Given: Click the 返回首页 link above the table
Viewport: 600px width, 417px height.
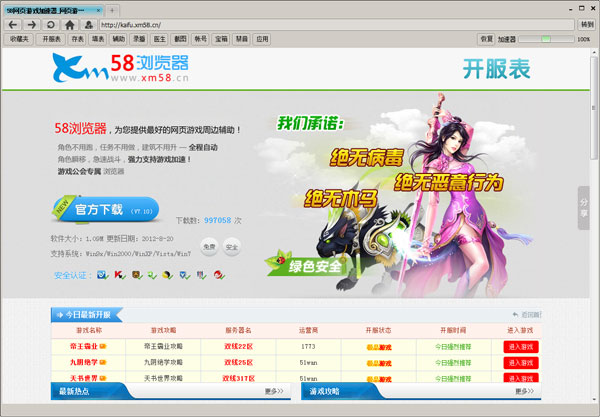Looking at the screenshot, I should [527, 315].
